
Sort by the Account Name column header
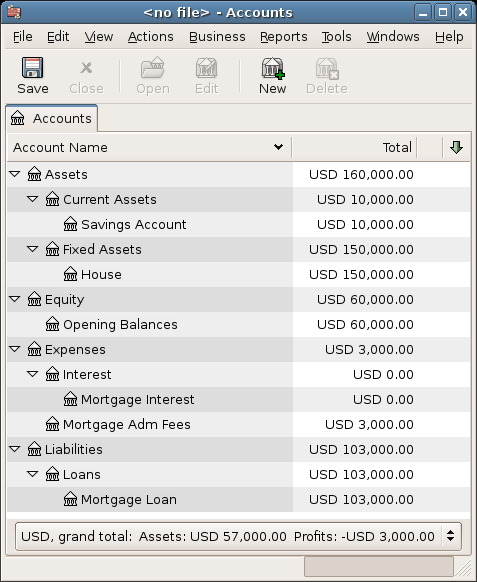(149, 147)
